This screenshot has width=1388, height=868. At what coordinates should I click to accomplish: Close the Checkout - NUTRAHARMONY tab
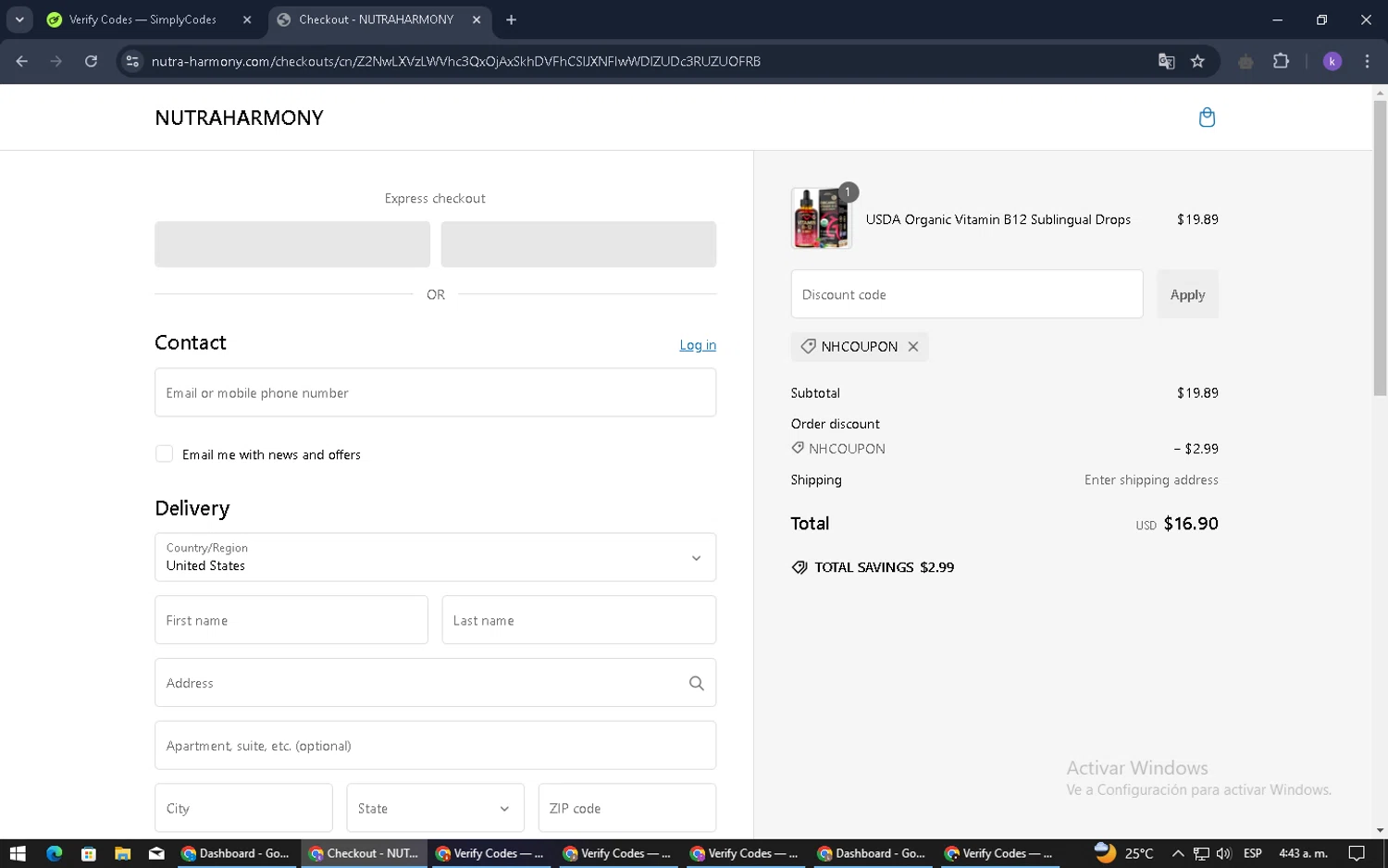point(477,19)
